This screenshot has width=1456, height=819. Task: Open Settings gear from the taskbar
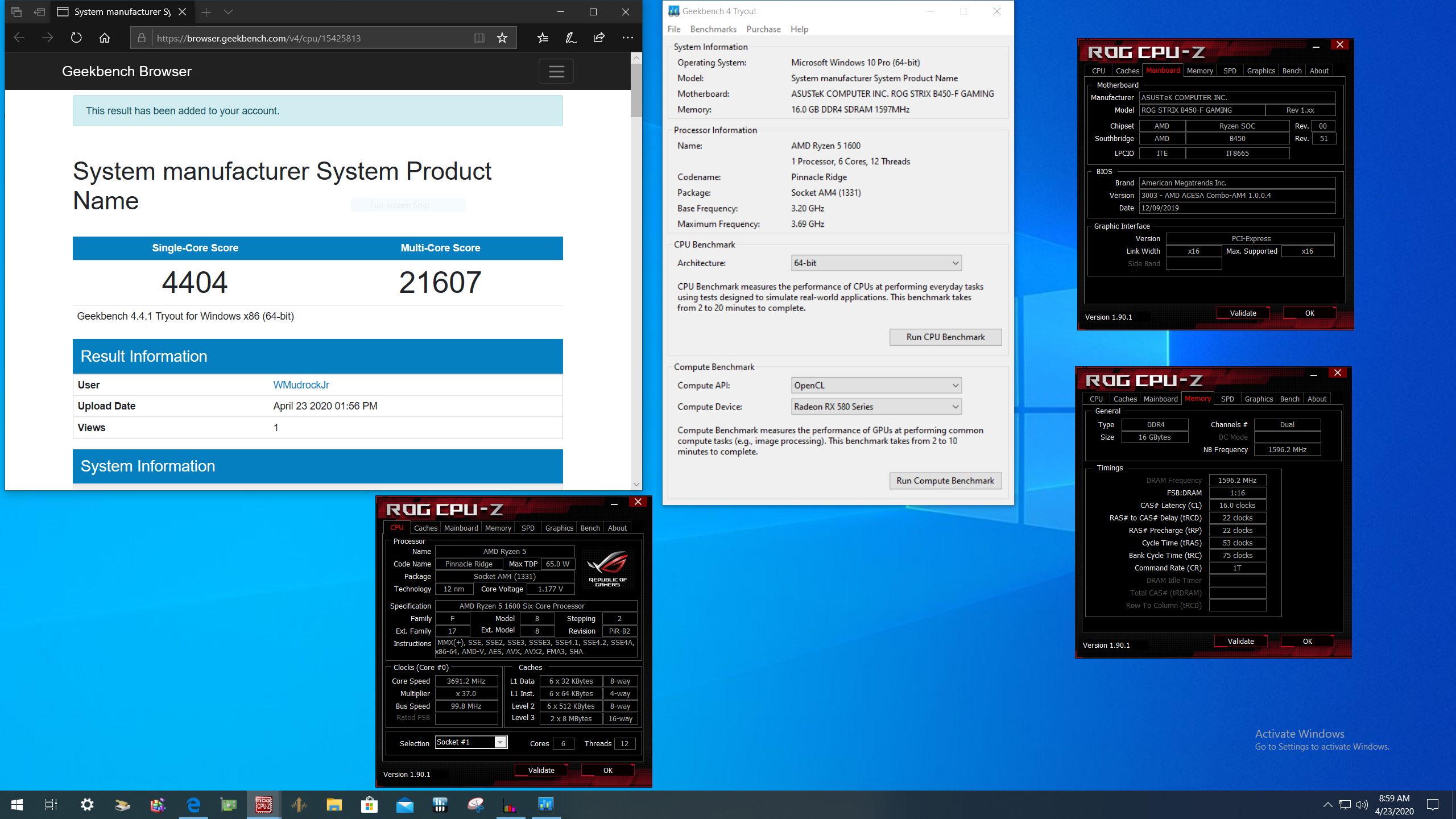(87, 805)
